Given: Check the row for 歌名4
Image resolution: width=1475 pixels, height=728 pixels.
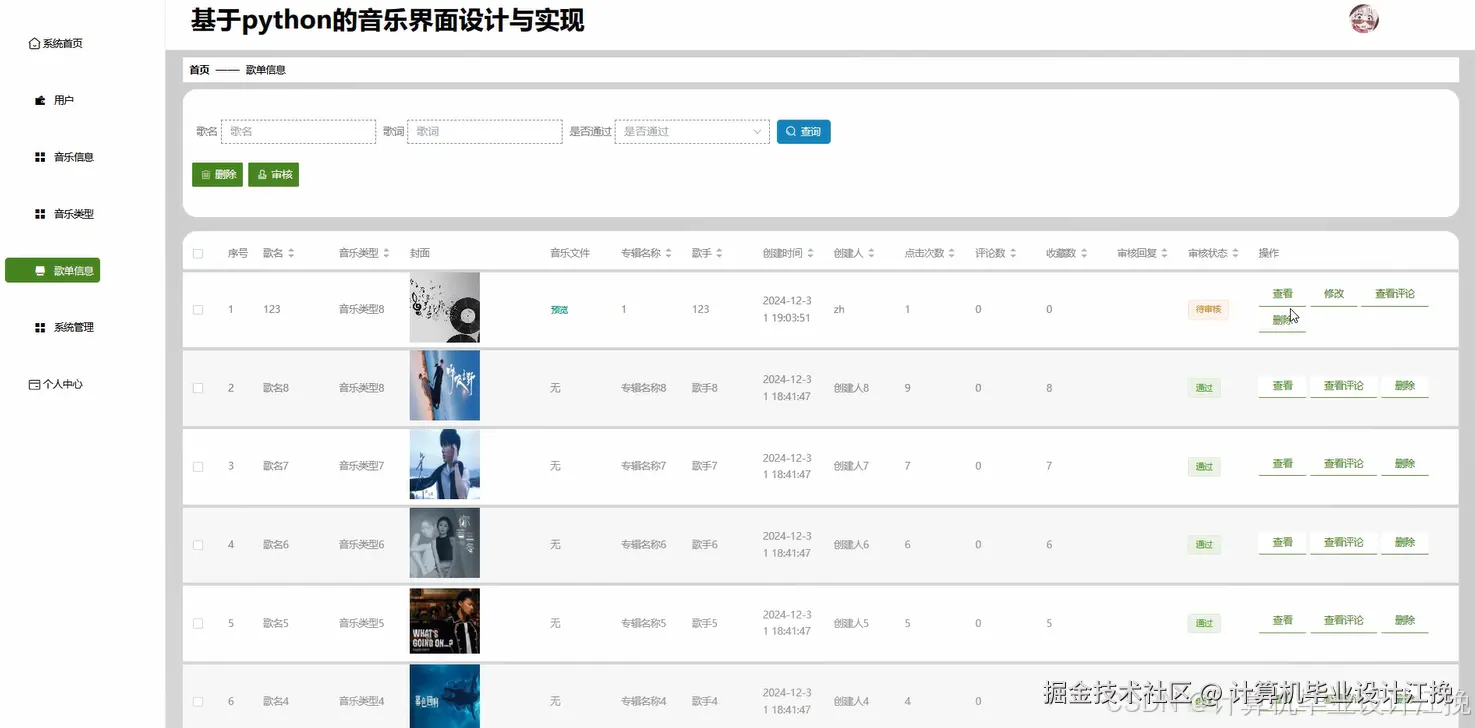Looking at the screenshot, I should pyautogui.click(x=198, y=702).
